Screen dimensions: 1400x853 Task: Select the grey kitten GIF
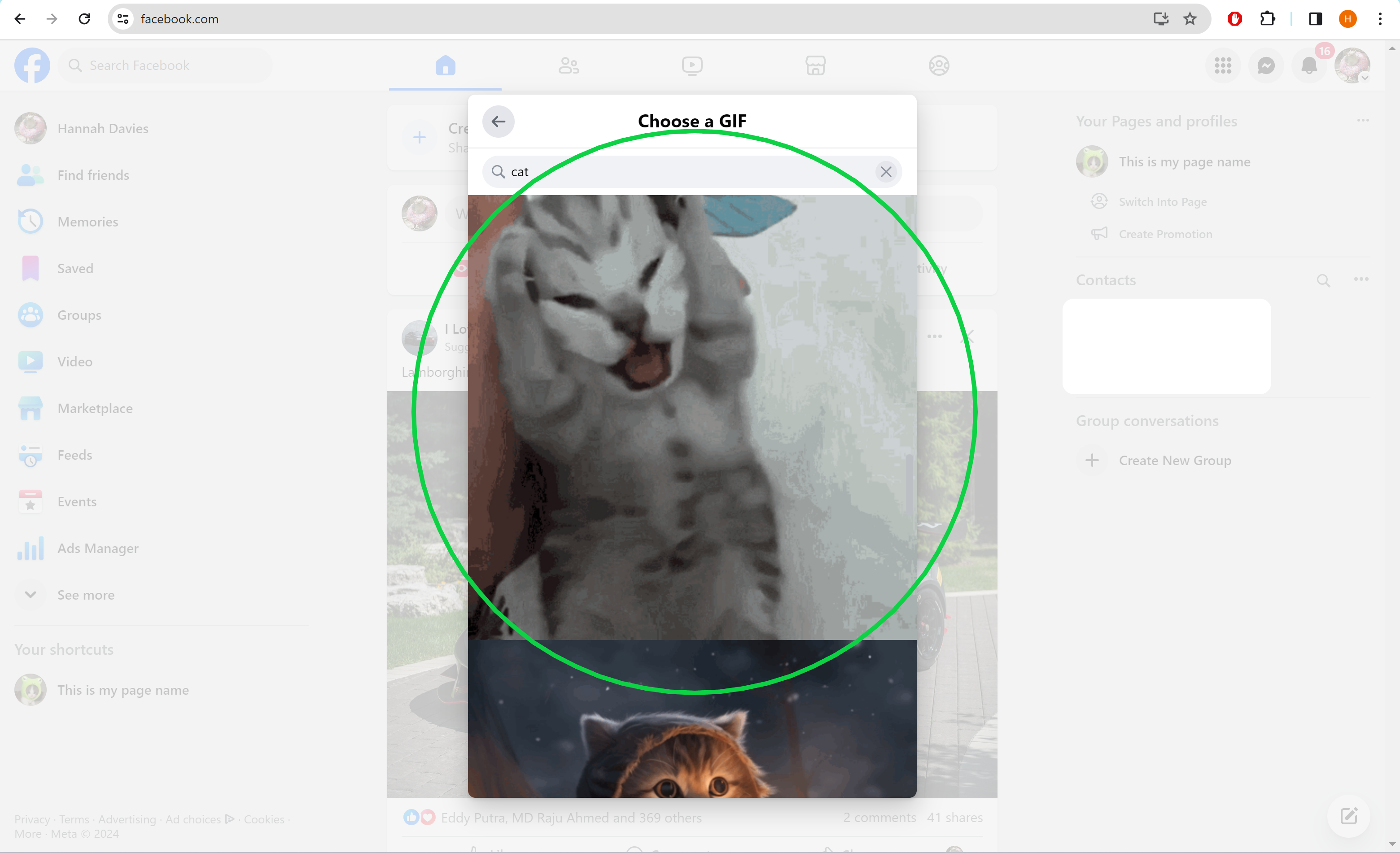pos(692,418)
